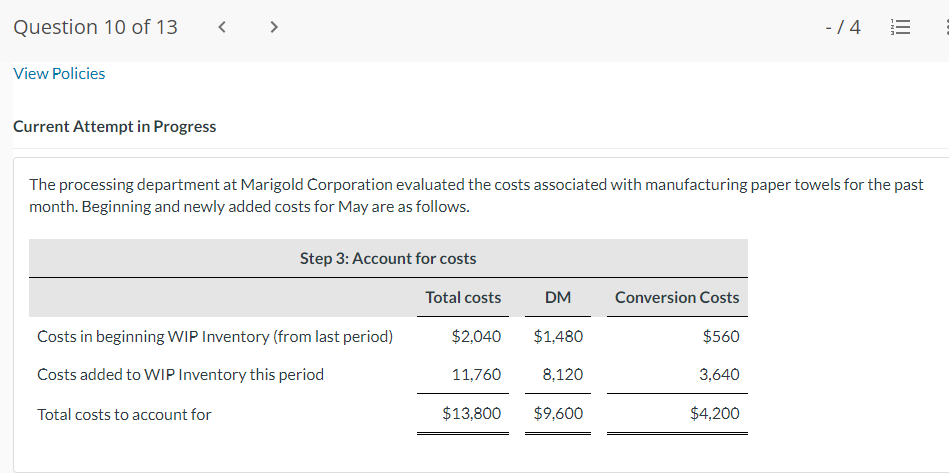The height and width of the screenshot is (473, 949).
Task: Go to the previous question arrow
Action: pos(220,28)
